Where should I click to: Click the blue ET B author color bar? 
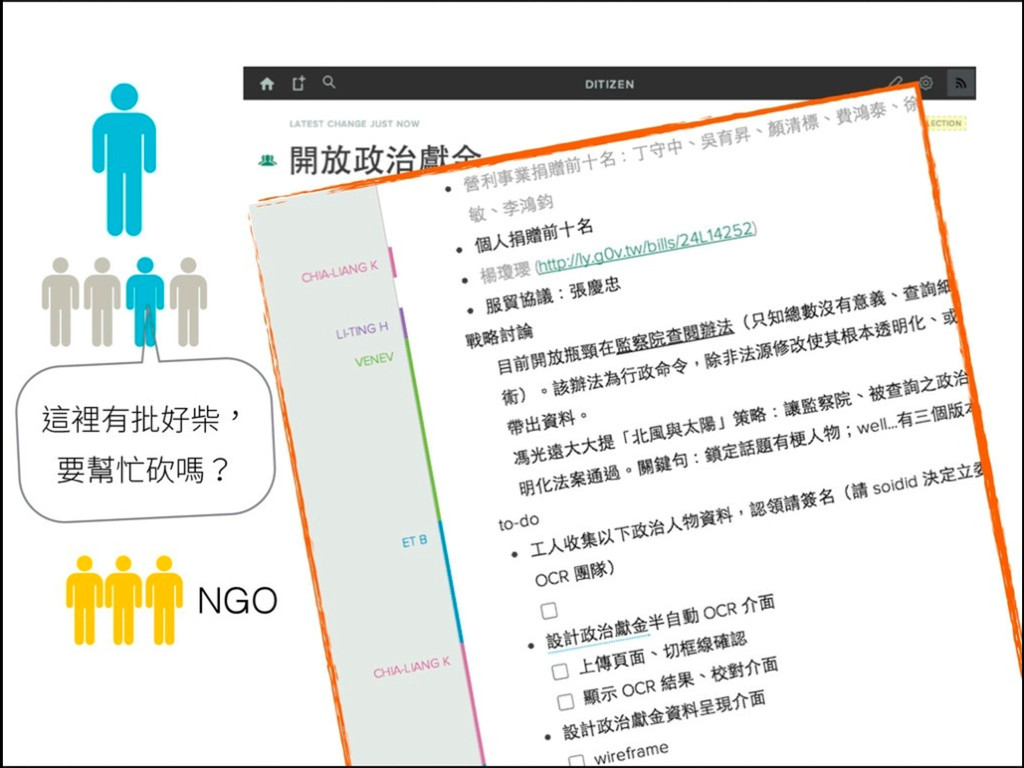click(451, 581)
